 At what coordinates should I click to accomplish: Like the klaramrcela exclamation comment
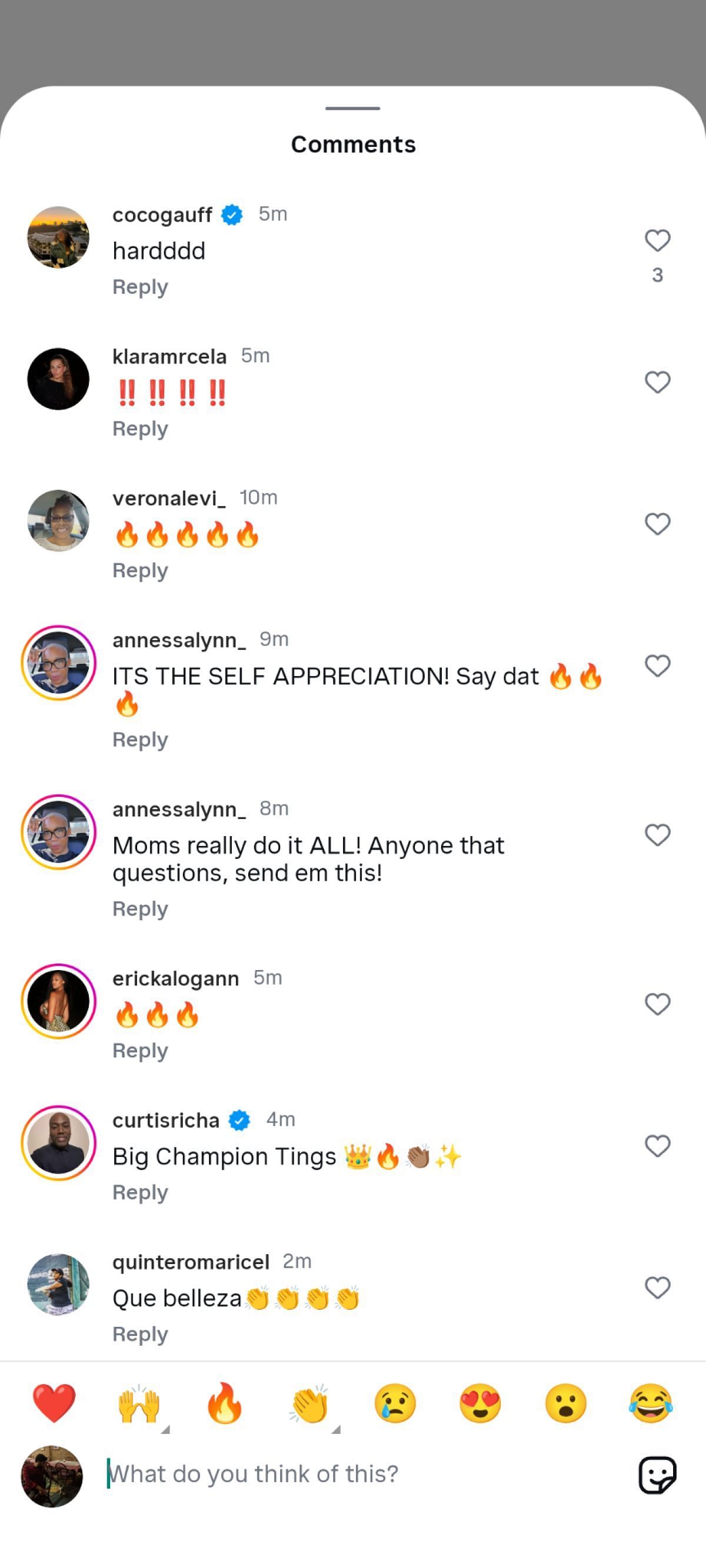pos(657,382)
